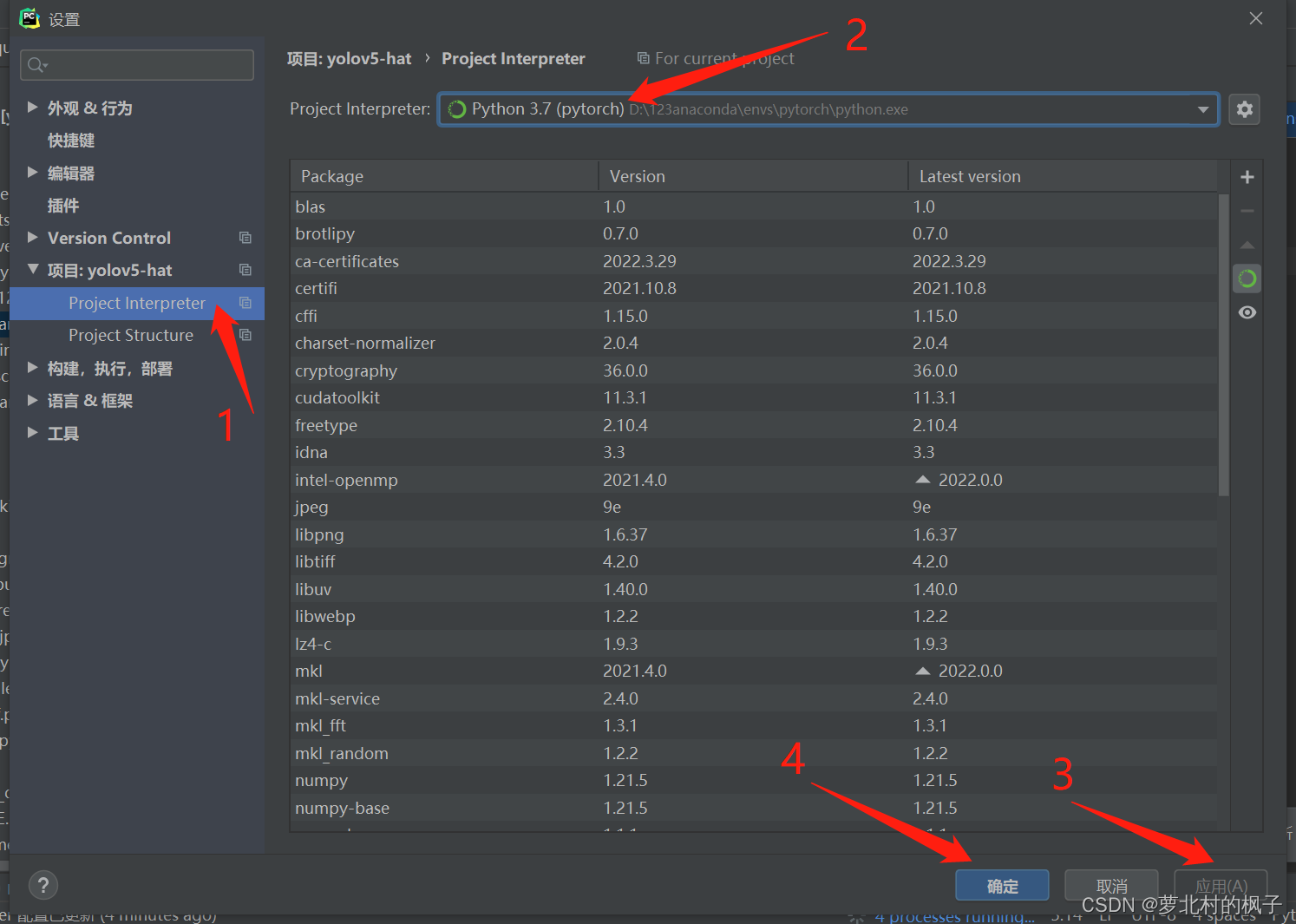
Task: Select the charset-normalizer package row
Action: 754,344
